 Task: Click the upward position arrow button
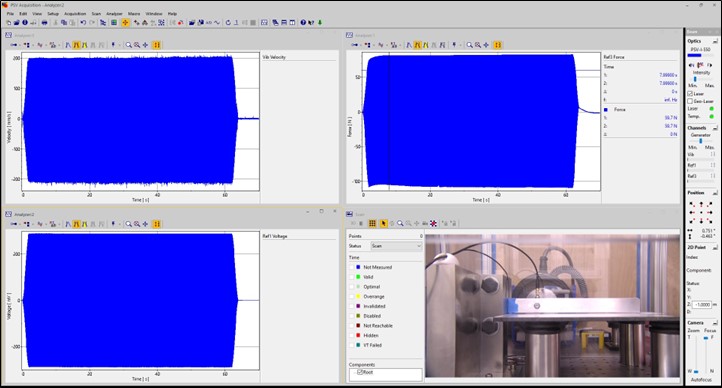(701, 204)
